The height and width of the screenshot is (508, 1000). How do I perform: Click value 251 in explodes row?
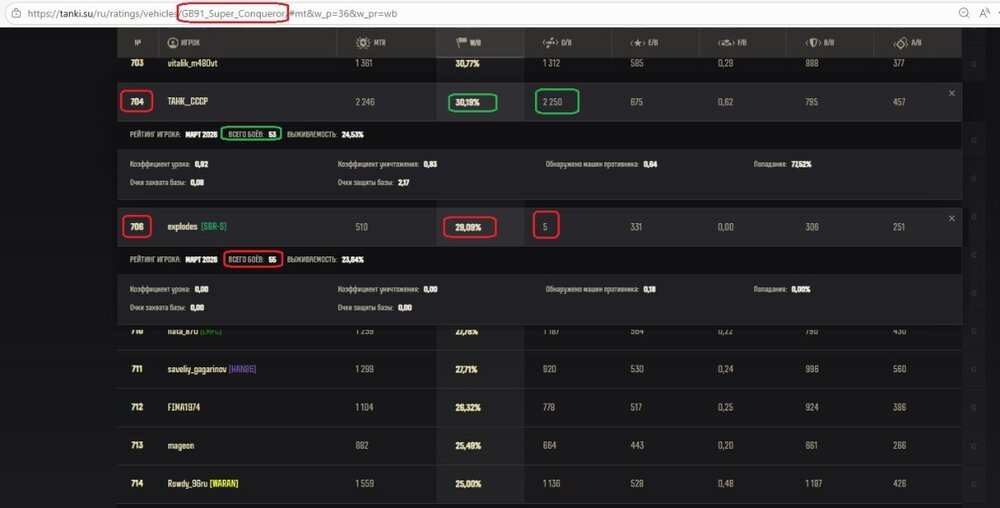[x=899, y=227]
